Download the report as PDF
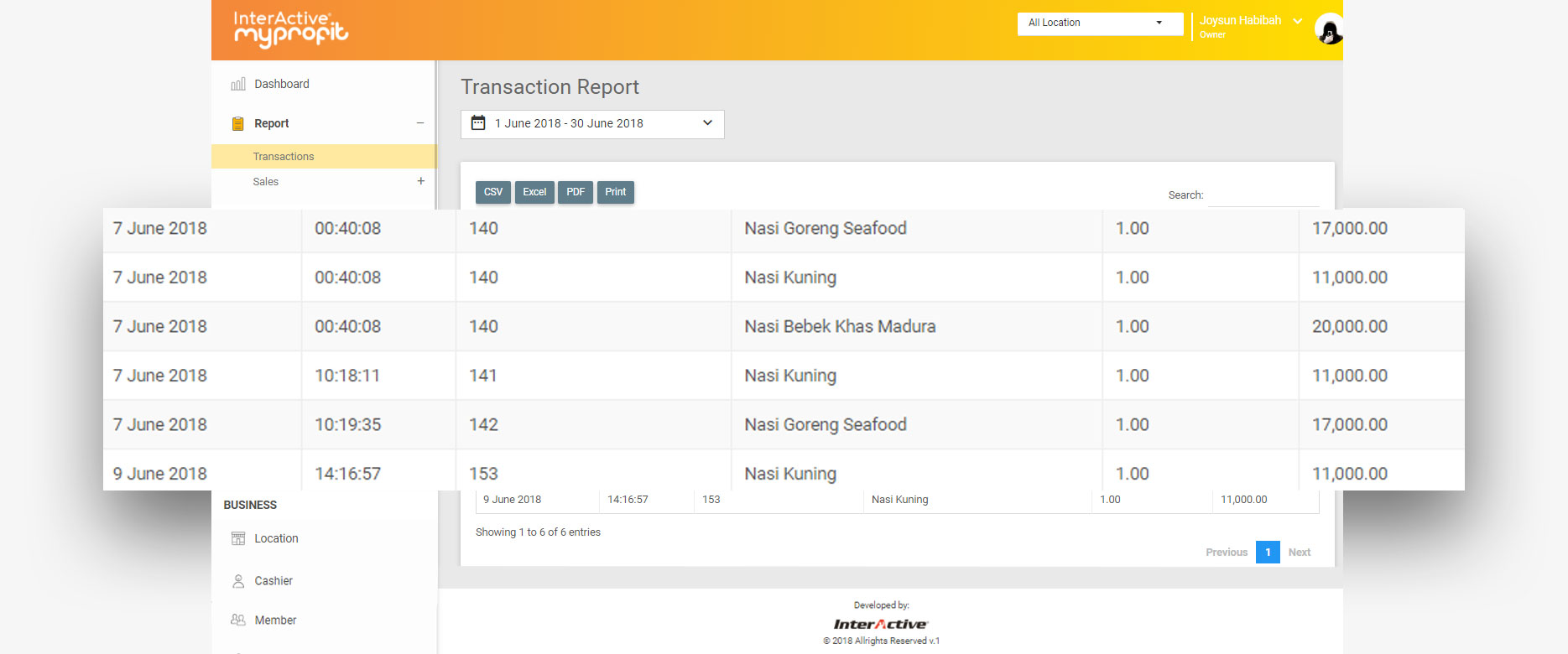Screen dimensions: 1568x654 click(576, 192)
